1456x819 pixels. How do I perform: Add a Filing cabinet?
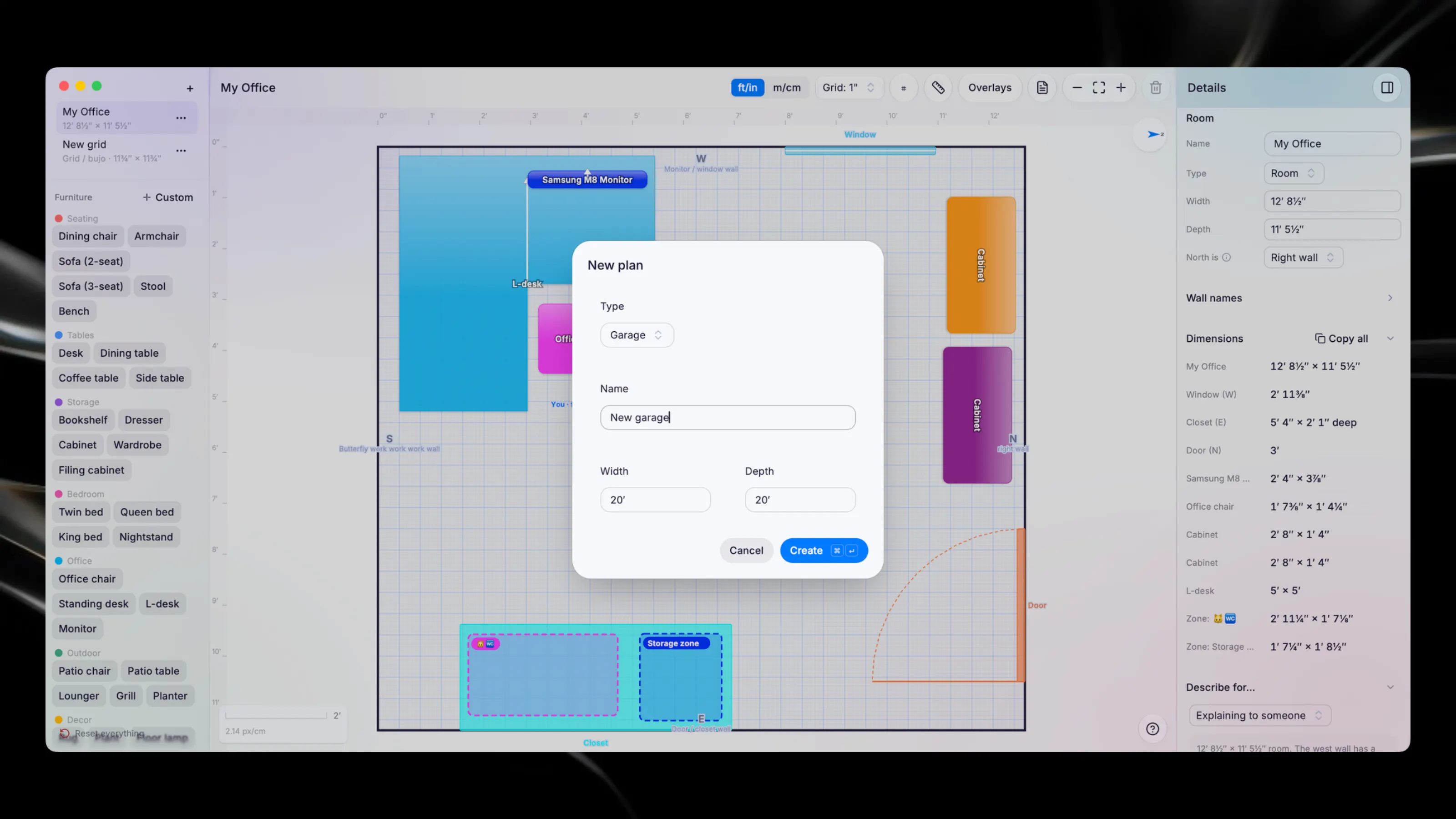pyautogui.click(x=91, y=470)
